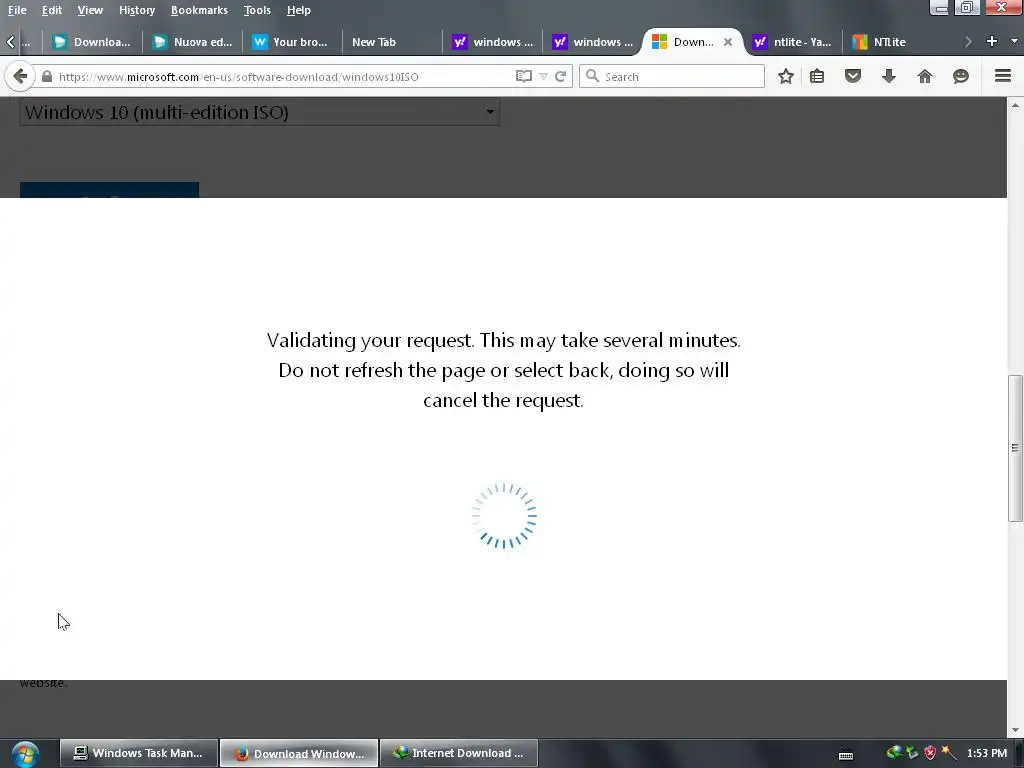Click the padlock site identity icon
1024x768 pixels.
click(47, 76)
